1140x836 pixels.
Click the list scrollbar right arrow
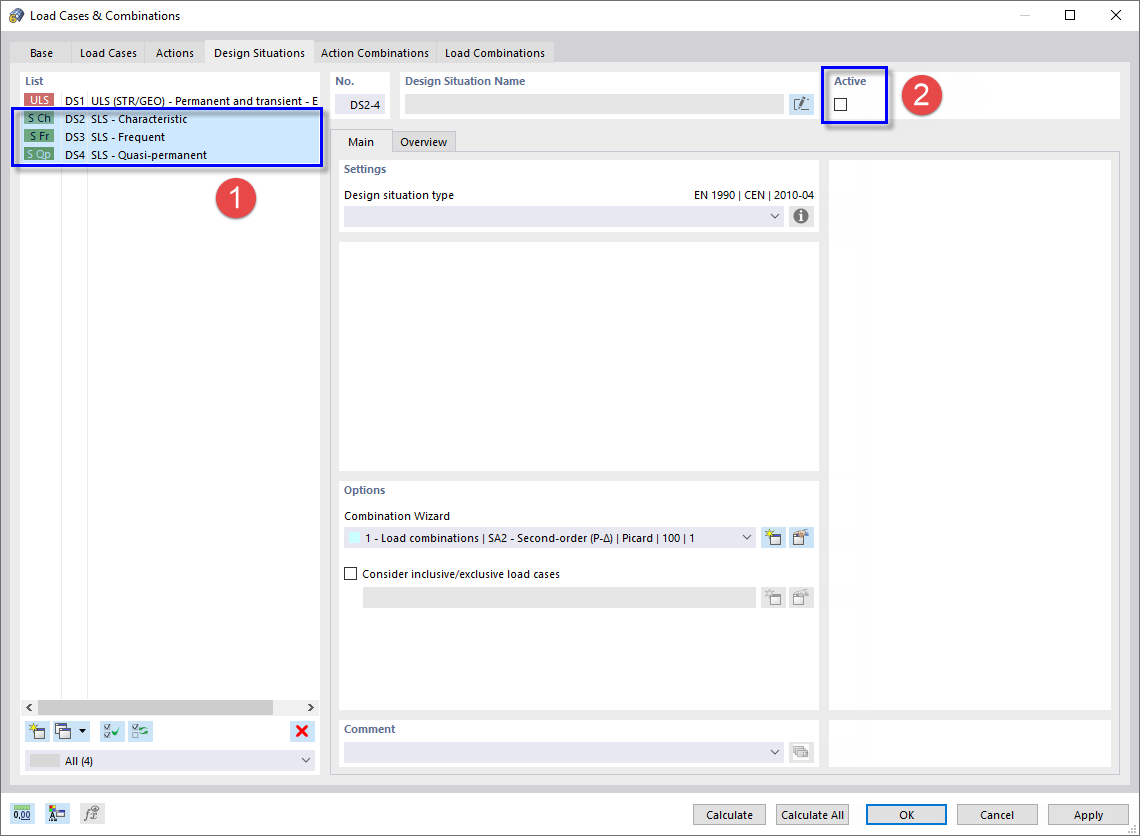[x=311, y=707]
